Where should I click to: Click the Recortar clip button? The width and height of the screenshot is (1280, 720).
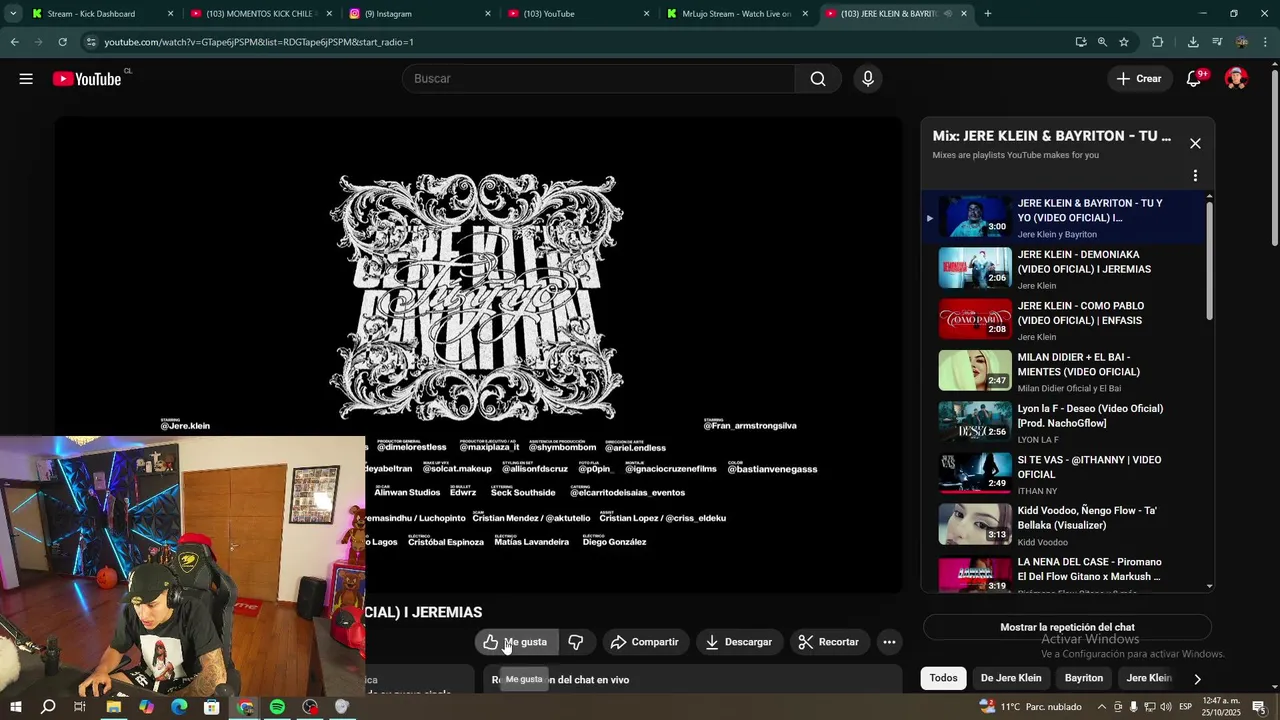pos(829,642)
